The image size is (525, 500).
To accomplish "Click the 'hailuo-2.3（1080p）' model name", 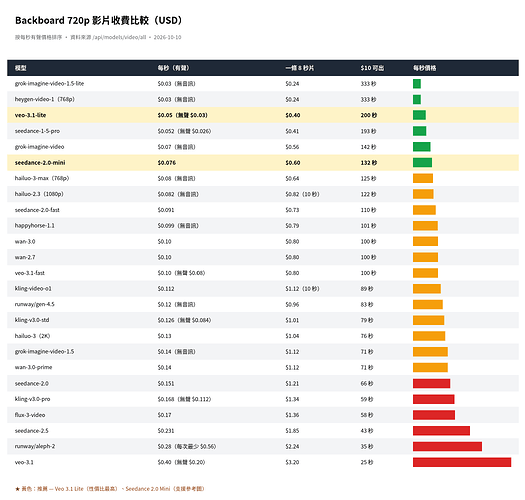I will [x=39, y=194].
